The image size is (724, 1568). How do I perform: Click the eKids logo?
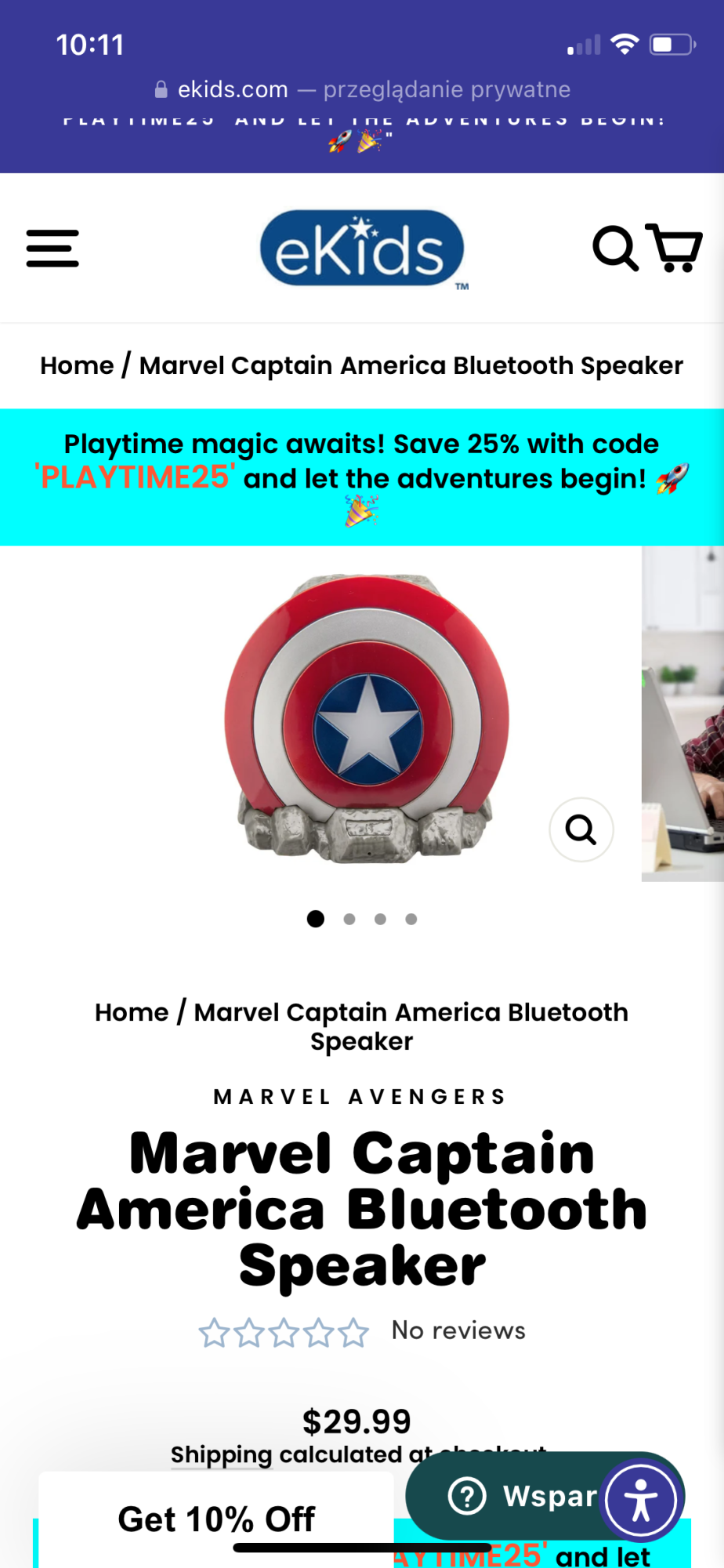(x=362, y=249)
